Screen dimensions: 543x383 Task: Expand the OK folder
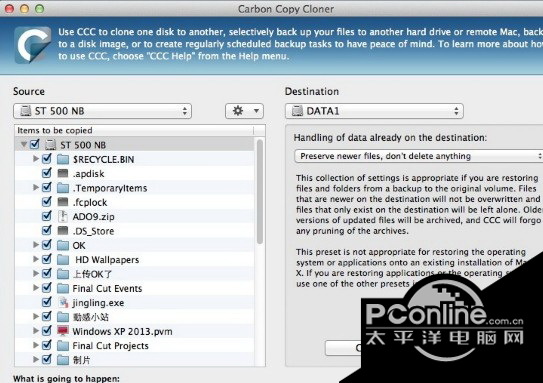pos(35,245)
